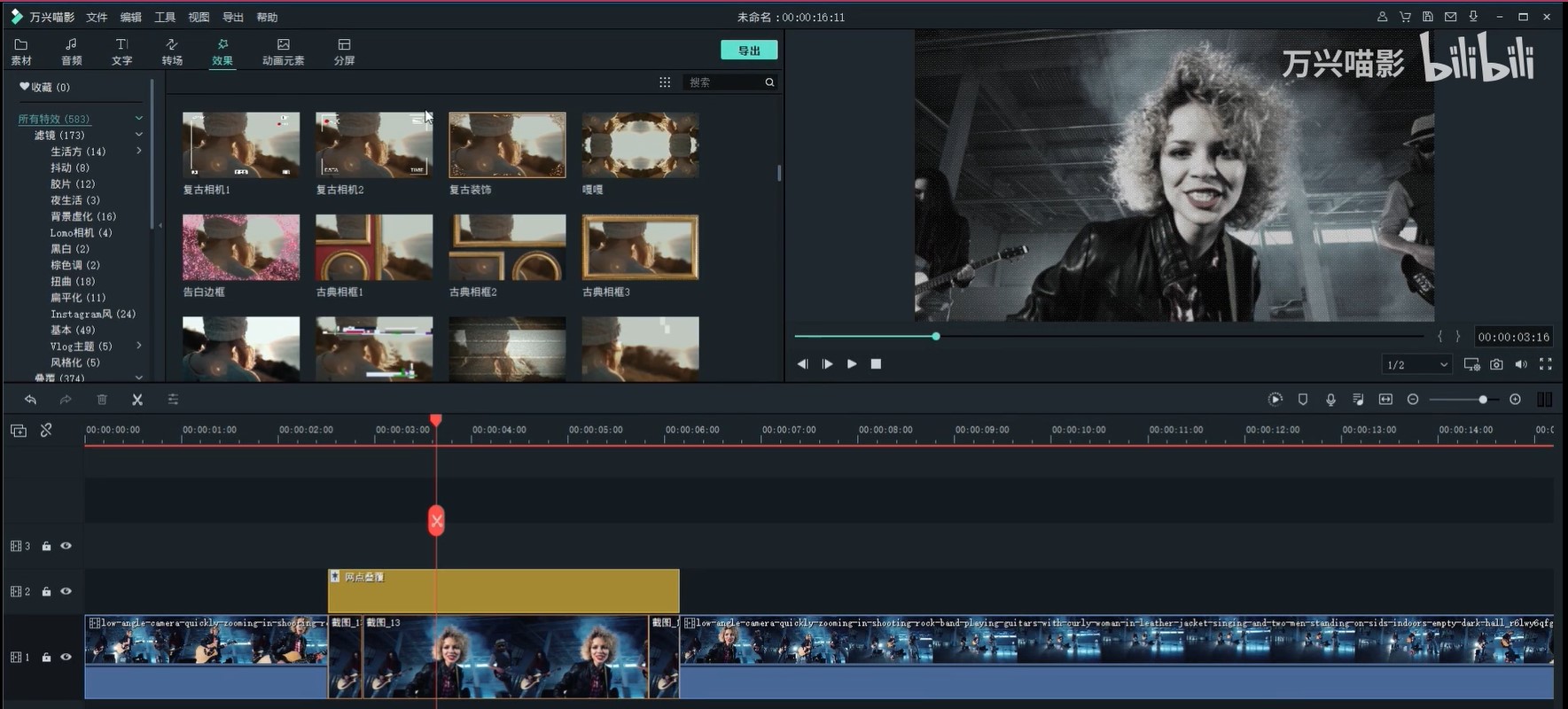Image resolution: width=1568 pixels, height=709 pixels.
Task: Open the 转场 transitions tab
Action: click(x=172, y=51)
